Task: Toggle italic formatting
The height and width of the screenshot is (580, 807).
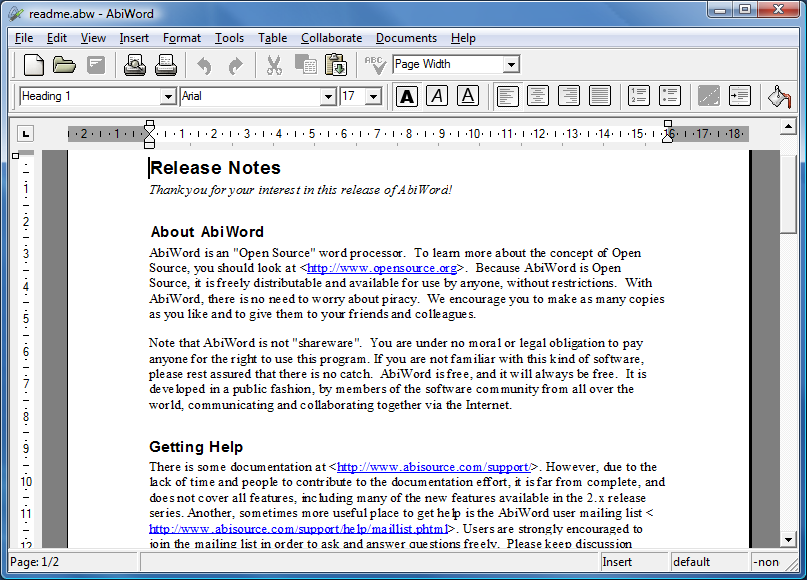Action: tap(437, 96)
